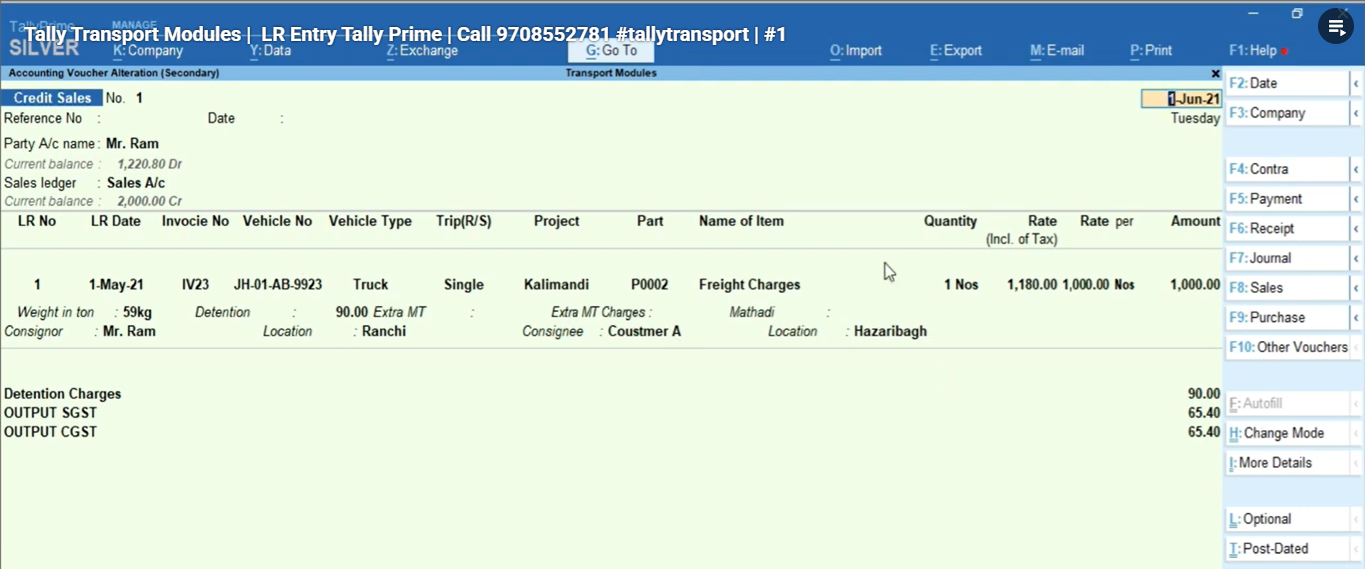The width and height of the screenshot is (1365, 569).
Task: Open the O: Import menu
Action: click(856, 50)
